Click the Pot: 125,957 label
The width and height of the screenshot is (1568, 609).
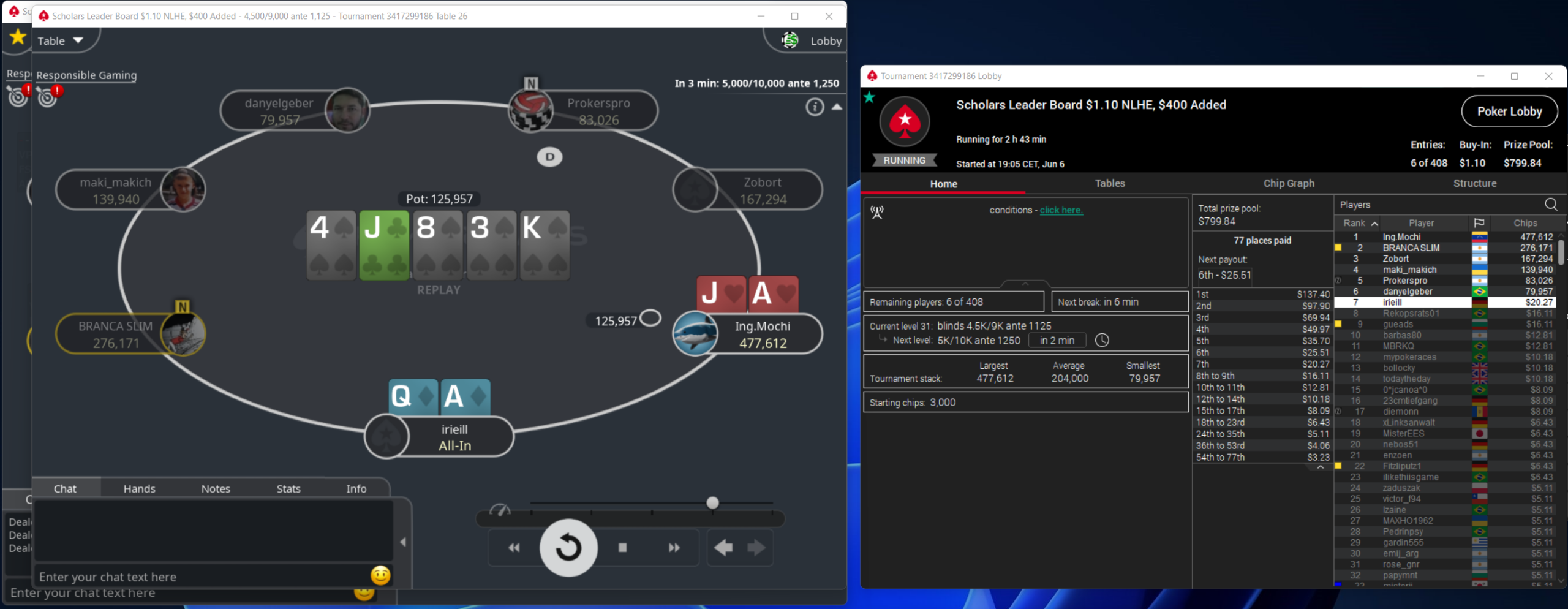click(x=439, y=199)
